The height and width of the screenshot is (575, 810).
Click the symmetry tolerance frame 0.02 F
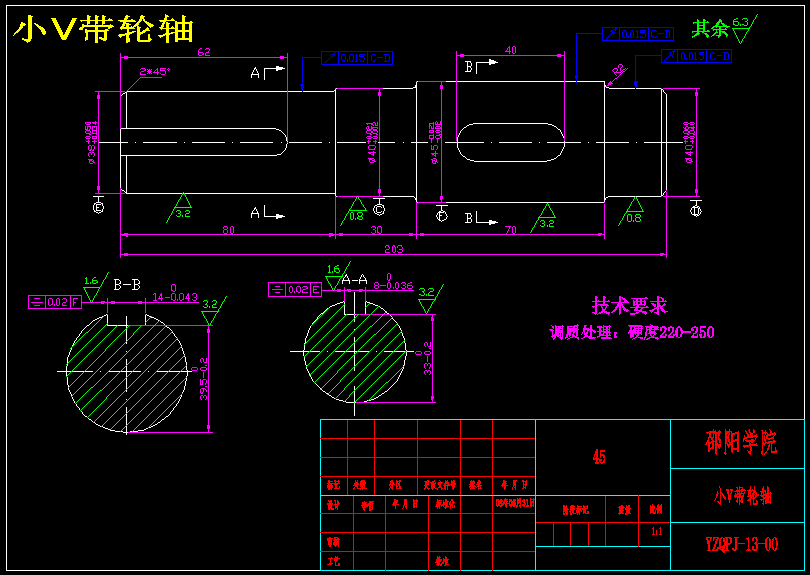point(55,302)
